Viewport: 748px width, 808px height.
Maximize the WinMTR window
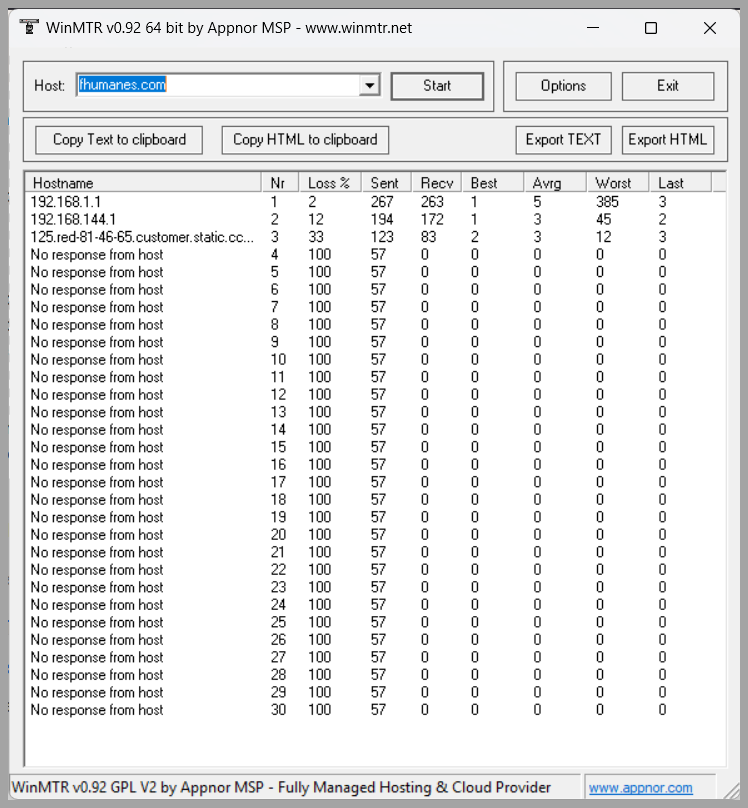click(x=651, y=29)
